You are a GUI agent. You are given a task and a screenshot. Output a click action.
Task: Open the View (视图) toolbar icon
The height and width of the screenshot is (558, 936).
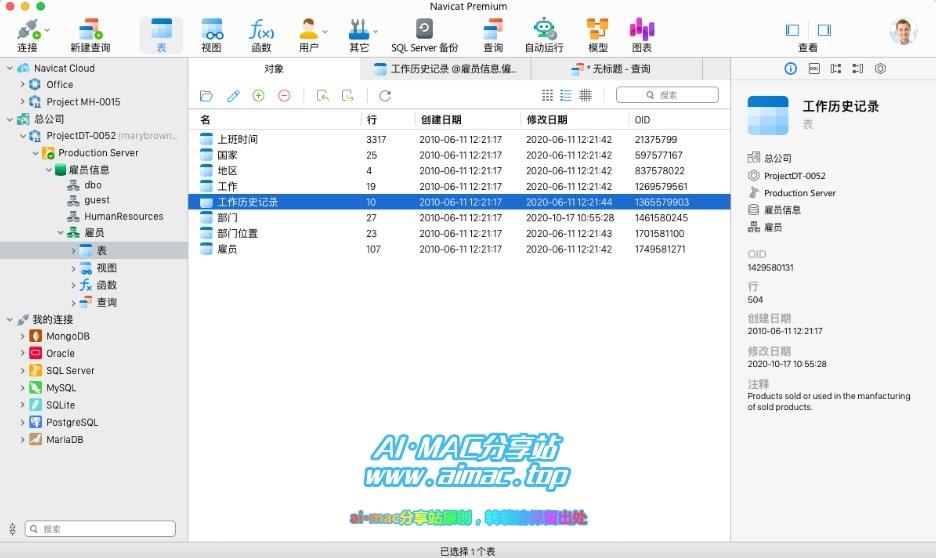coord(212,30)
